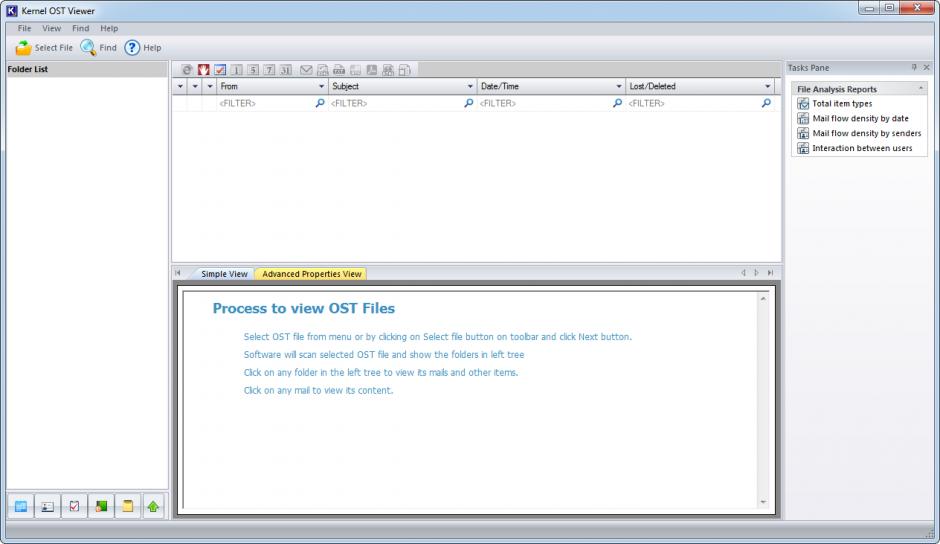Open the tasks checkmark view button
The image size is (940, 544).
point(74,506)
